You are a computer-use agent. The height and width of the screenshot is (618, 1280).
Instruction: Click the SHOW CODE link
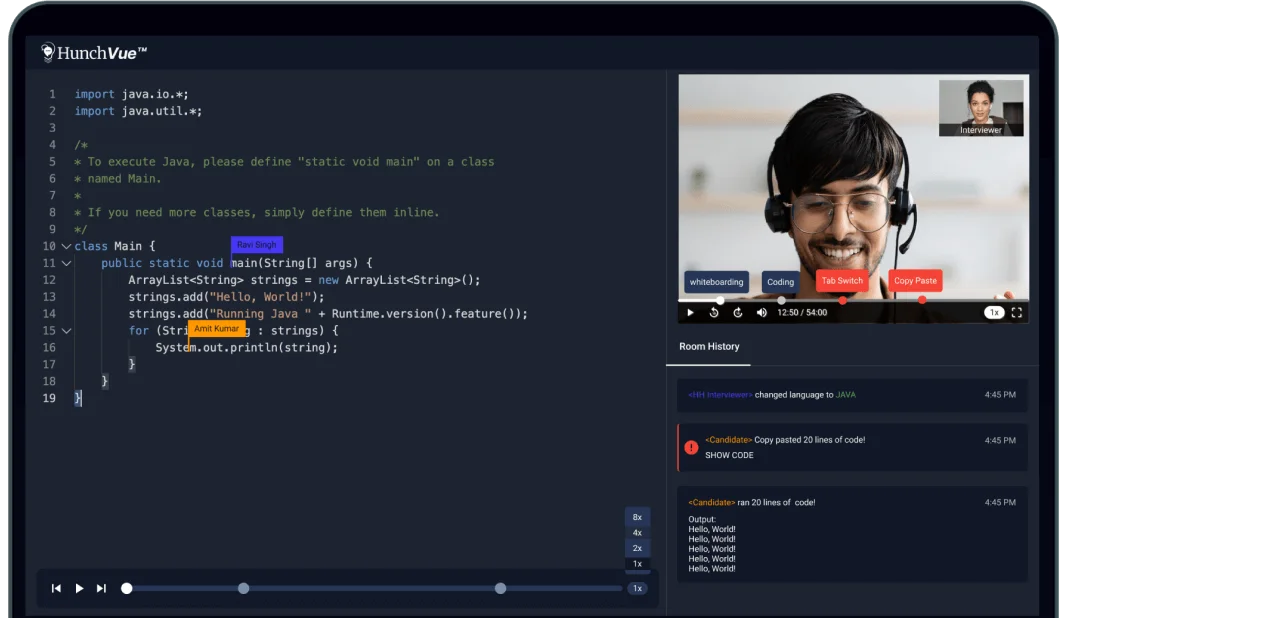[729, 455]
